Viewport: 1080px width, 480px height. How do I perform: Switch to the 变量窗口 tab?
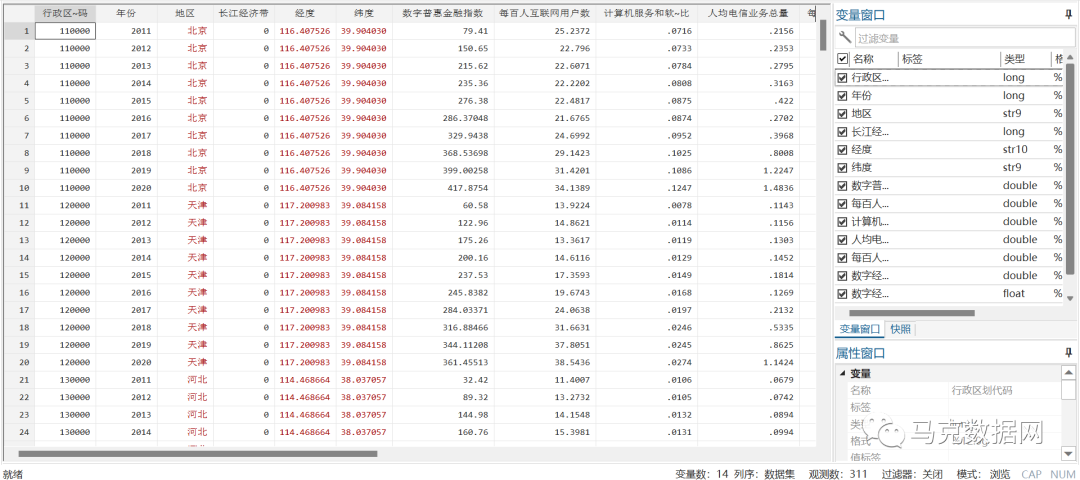860,329
